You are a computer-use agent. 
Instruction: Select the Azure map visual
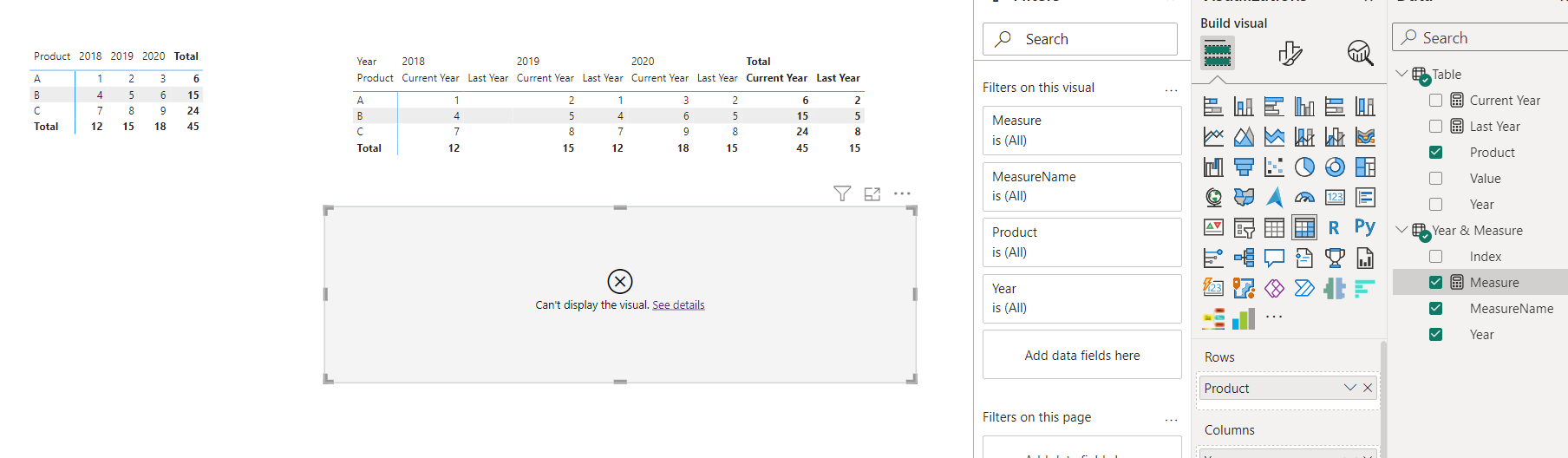[x=1274, y=198]
